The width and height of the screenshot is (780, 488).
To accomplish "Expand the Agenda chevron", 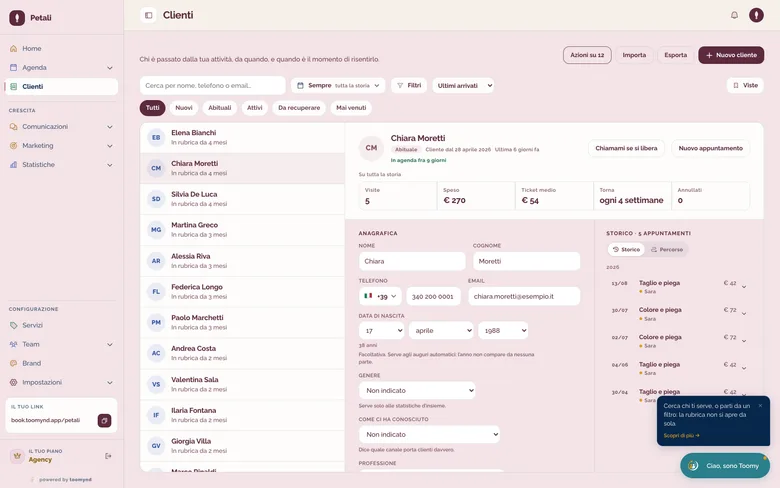I will (109, 68).
